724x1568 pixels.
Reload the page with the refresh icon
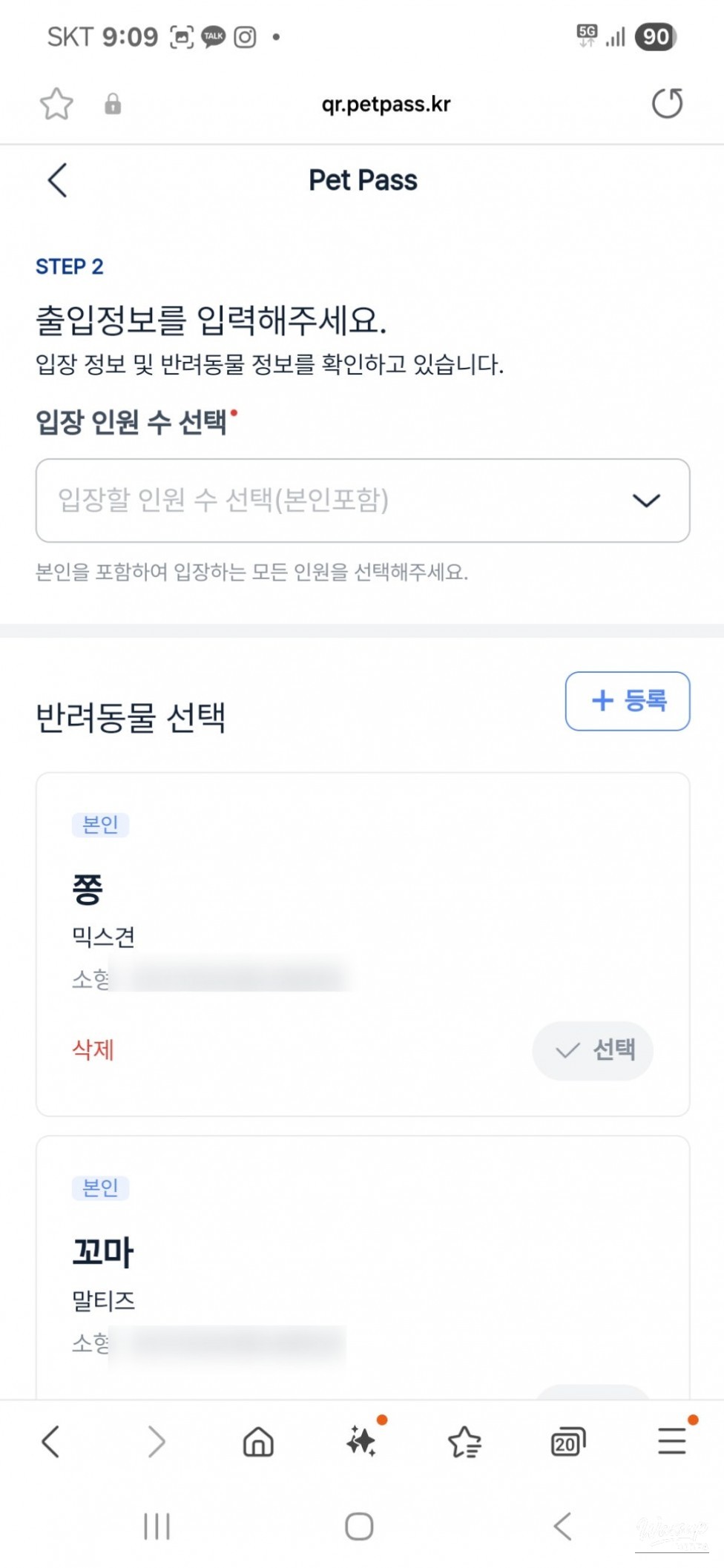(667, 104)
